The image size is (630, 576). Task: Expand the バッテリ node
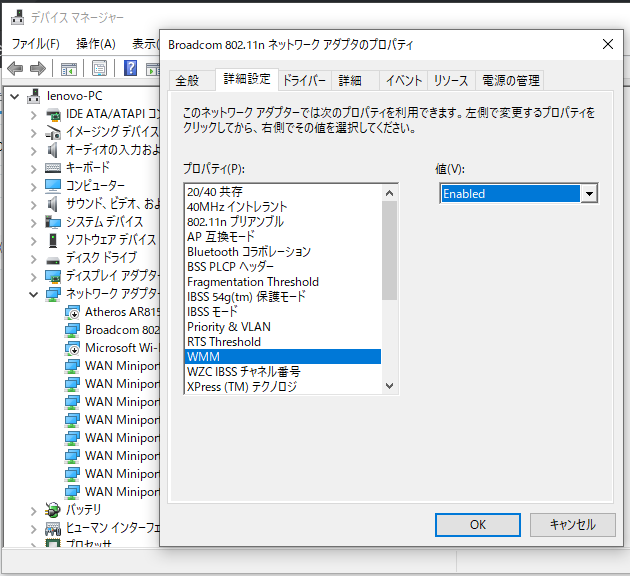[34, 511]
